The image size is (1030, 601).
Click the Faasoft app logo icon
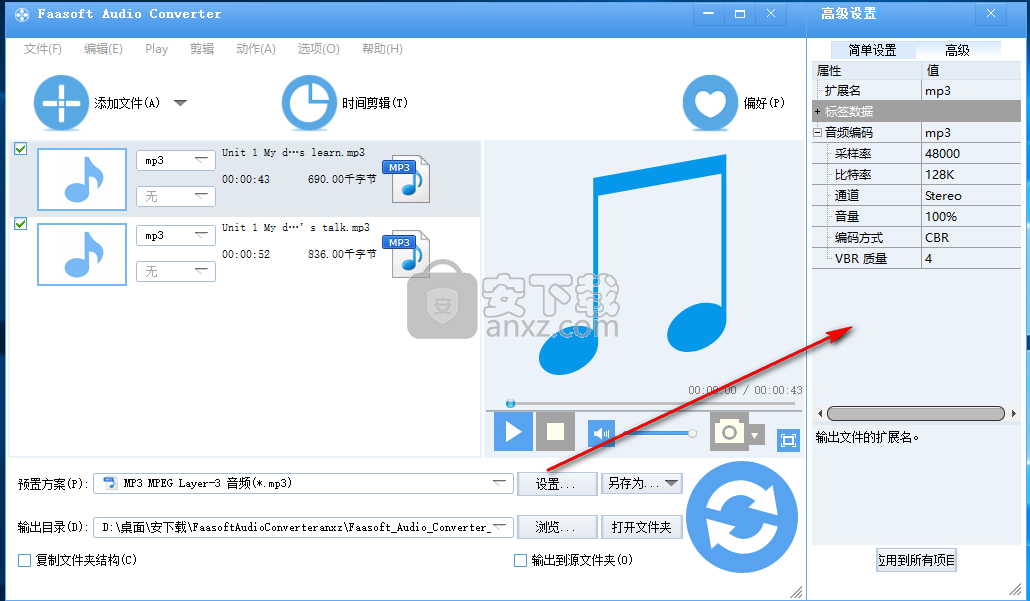click(22, 14)
